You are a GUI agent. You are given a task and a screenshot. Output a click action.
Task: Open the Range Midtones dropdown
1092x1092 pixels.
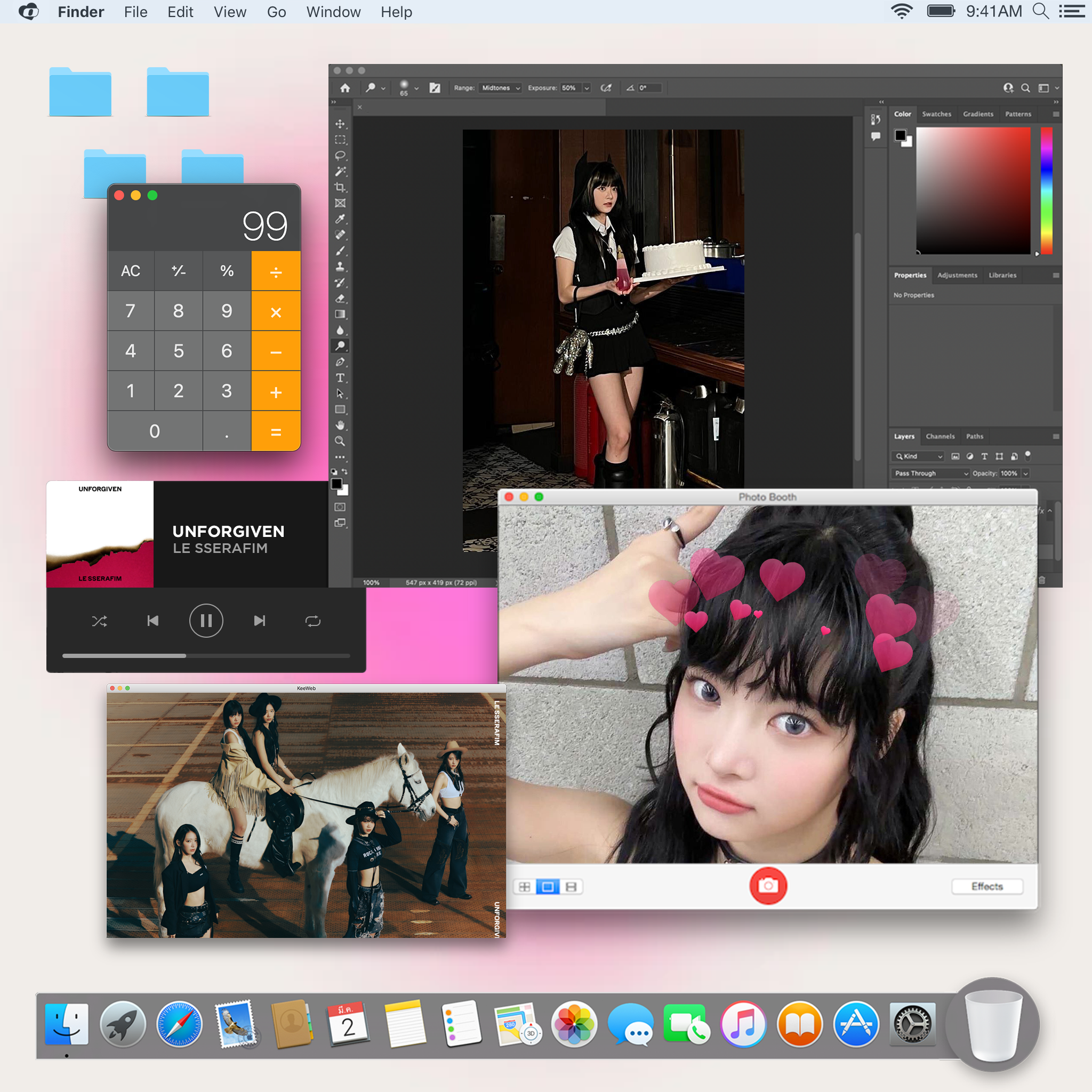[500, 88]
